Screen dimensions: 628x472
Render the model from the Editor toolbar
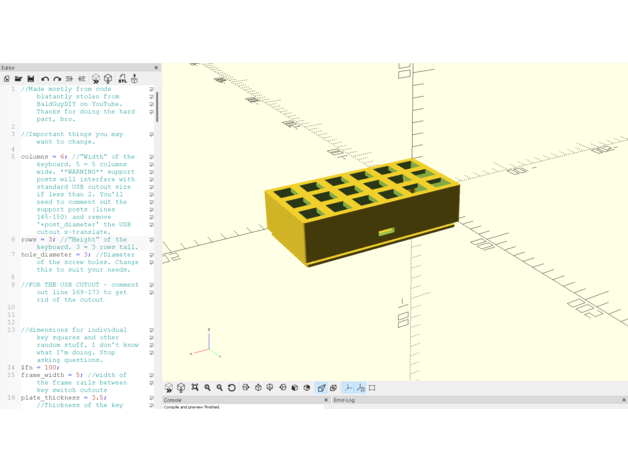[x=108, y=79]
